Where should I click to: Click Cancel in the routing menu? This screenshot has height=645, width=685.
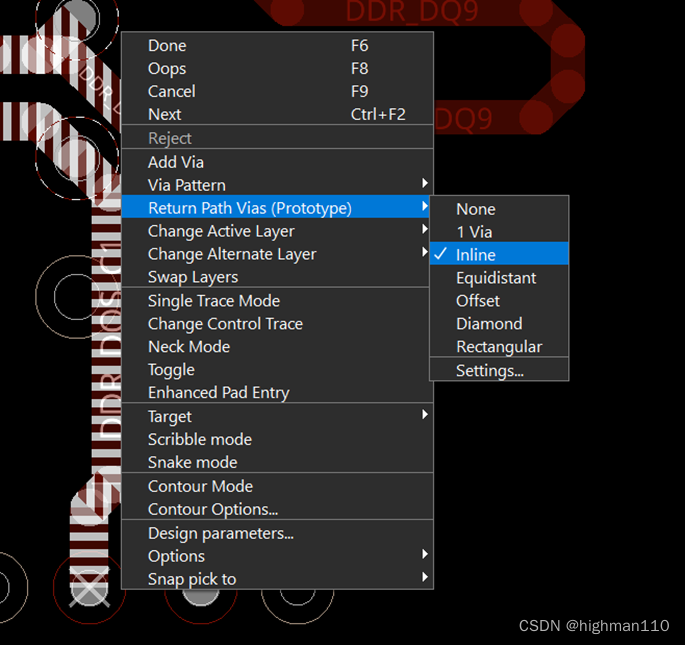pos(171,92)
